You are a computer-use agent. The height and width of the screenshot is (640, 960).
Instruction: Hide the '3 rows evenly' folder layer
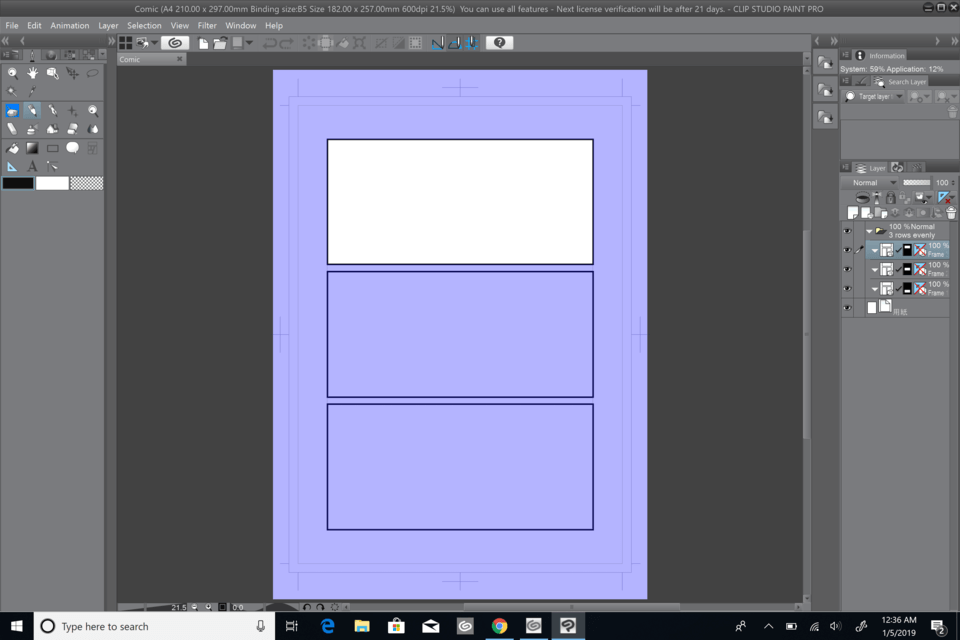point(847,231)
